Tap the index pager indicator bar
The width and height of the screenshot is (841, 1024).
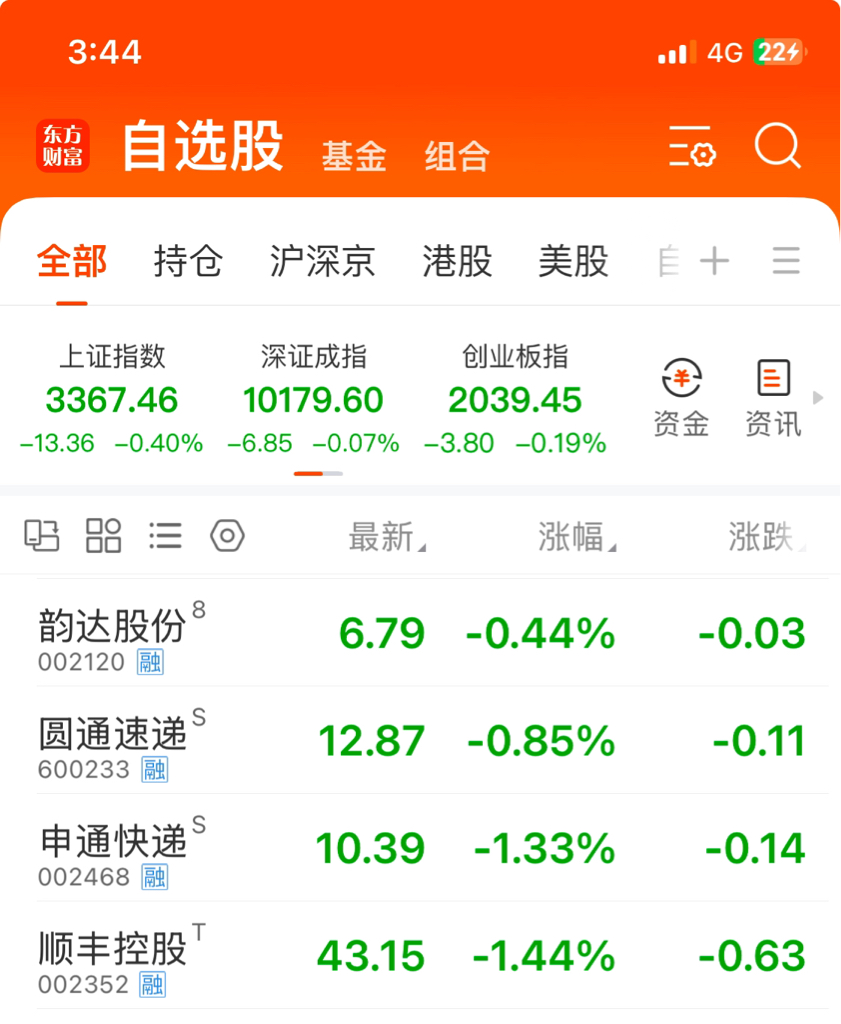pyautogui.click(x=318, y=473)
